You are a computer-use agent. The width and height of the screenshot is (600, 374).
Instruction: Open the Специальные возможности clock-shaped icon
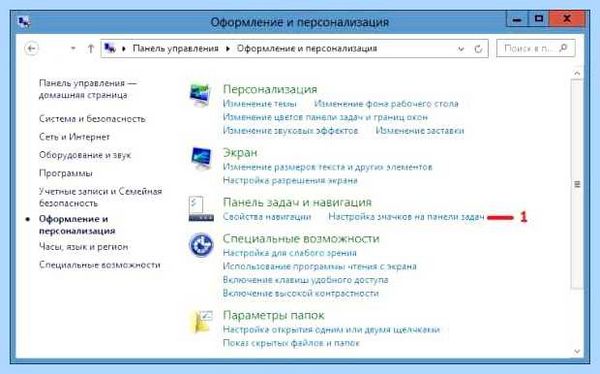tap(201, 245)
